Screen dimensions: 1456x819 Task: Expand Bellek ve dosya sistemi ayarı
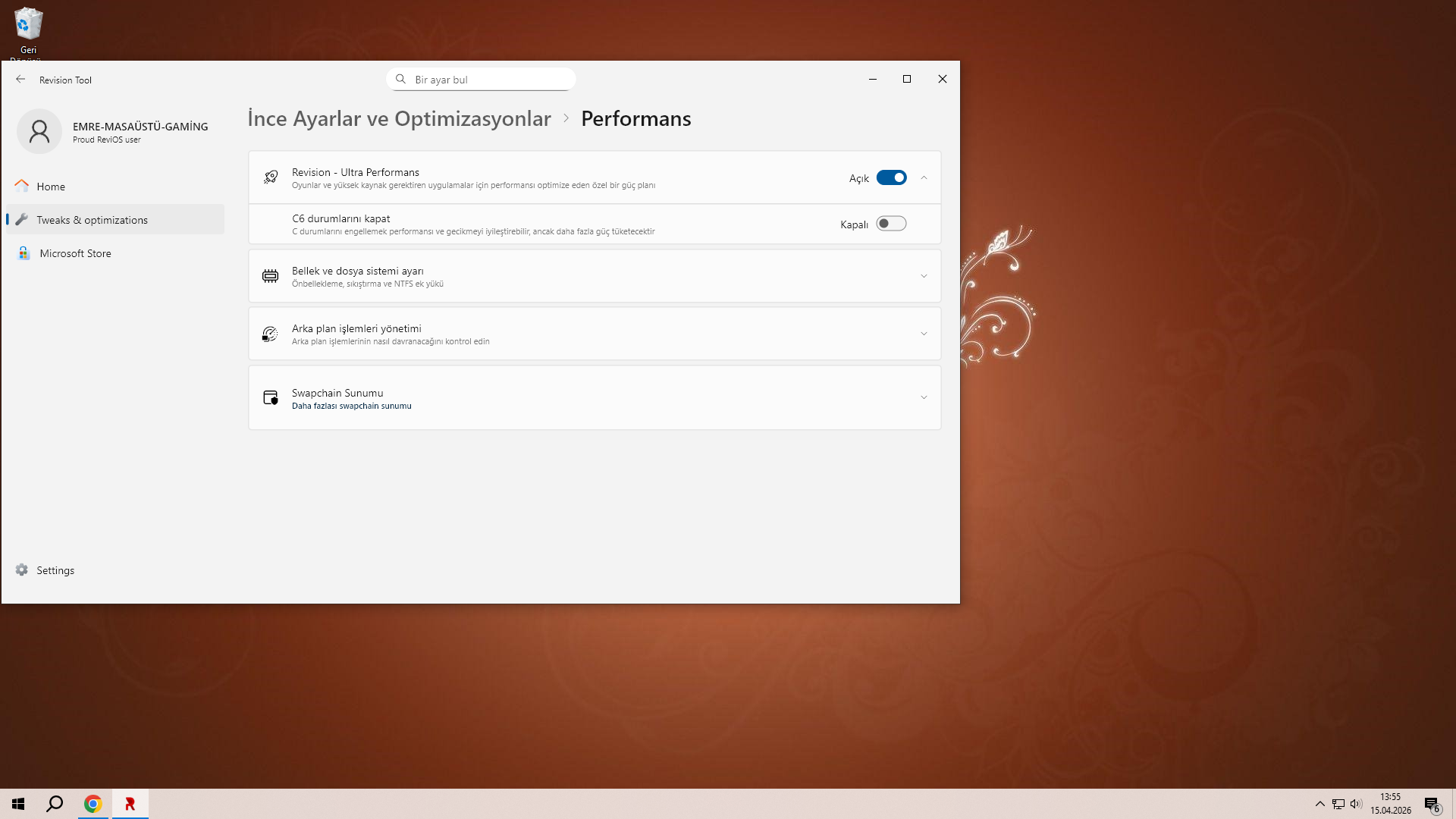[924, 276]
